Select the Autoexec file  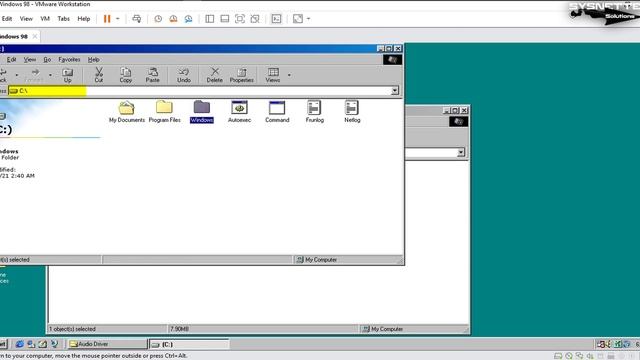pyautogui.click(x=239, y=112)
